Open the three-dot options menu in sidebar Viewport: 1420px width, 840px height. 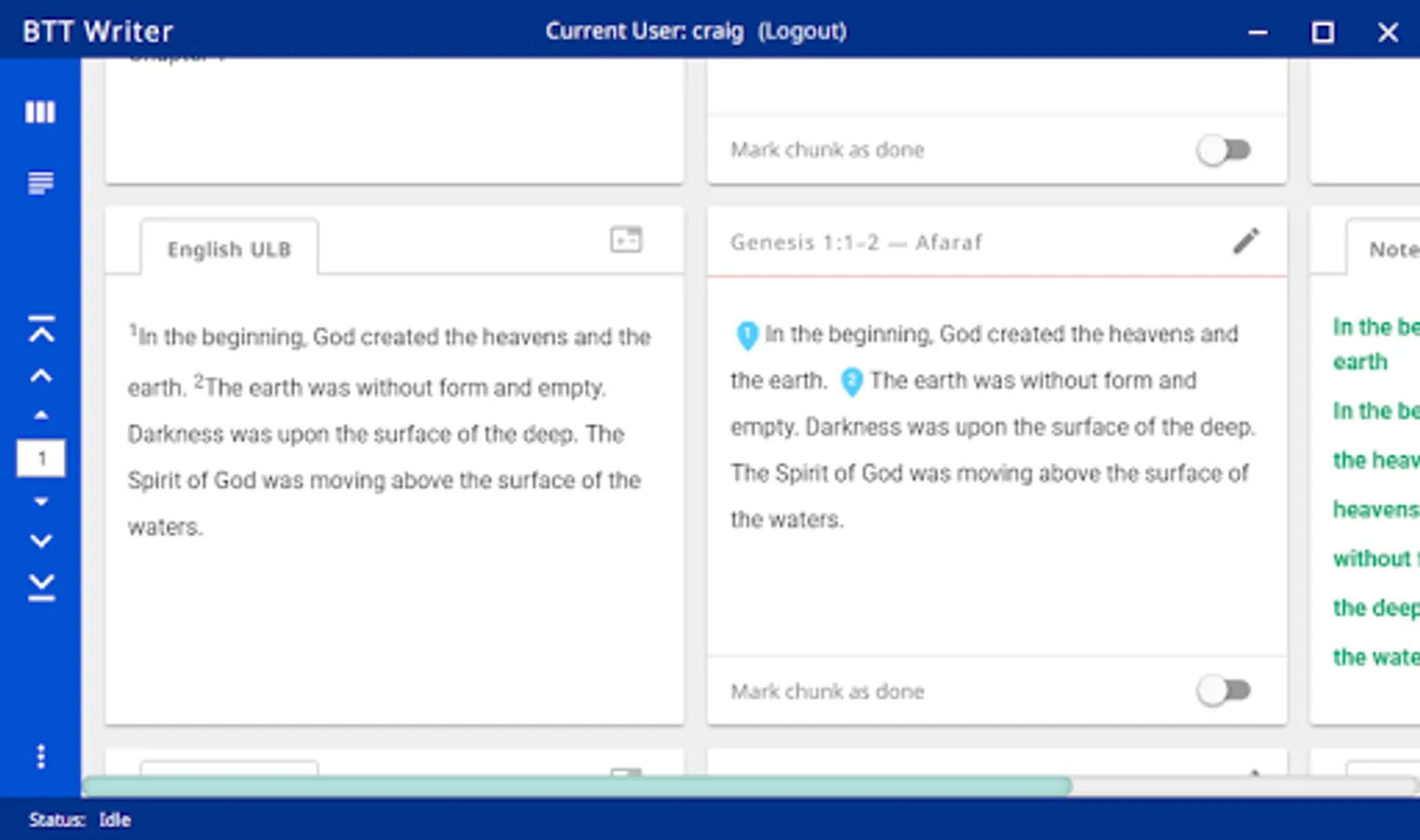pos(40,756)
